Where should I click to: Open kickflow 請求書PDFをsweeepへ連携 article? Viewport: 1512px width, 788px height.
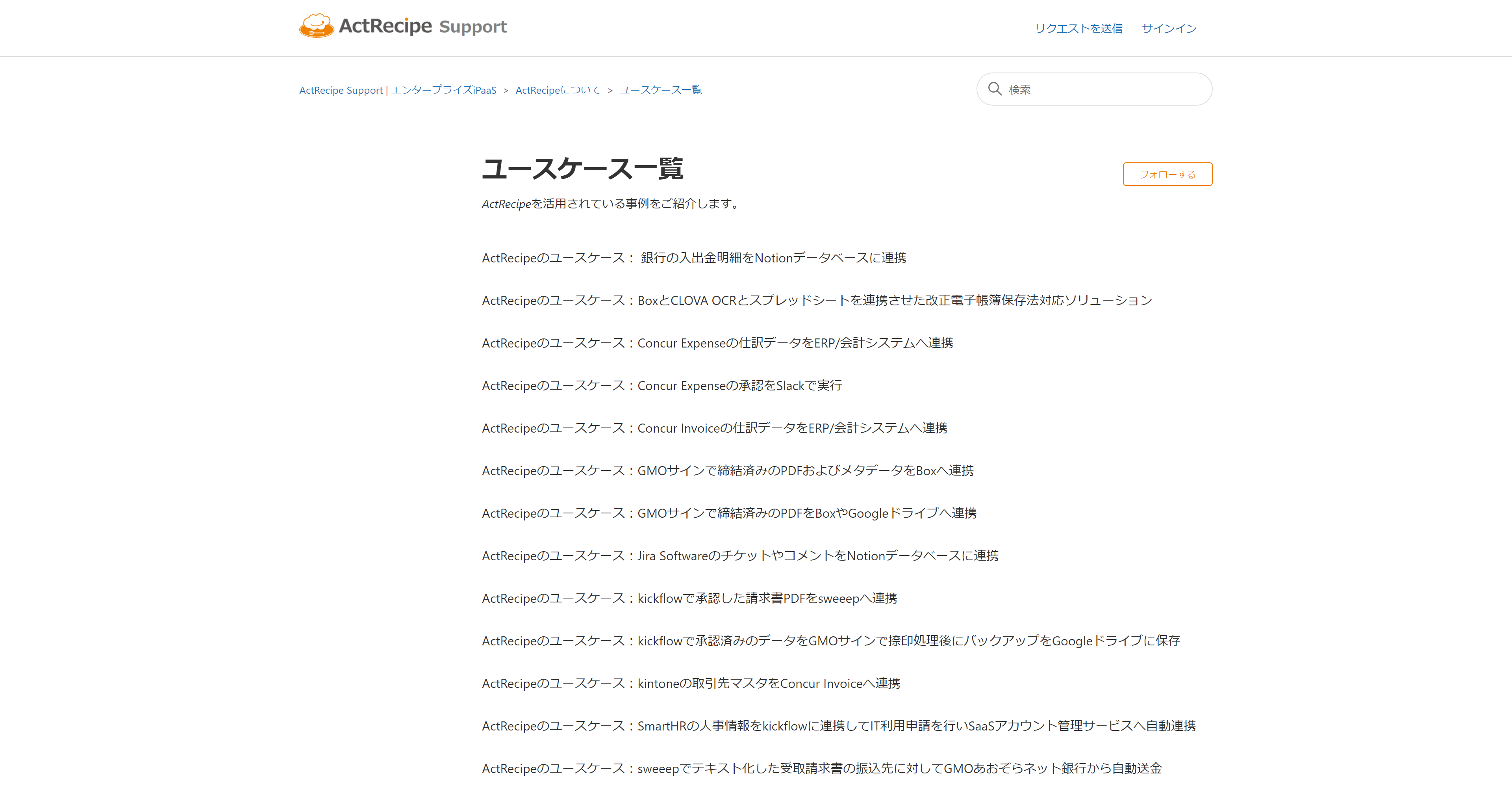pos(689,598)
